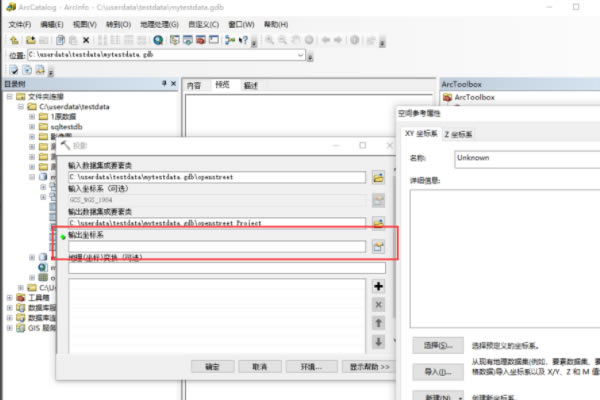The width and height of the screenshot is (600, 400).
Task: Open the location path dropdown
Action: (300, 55)
